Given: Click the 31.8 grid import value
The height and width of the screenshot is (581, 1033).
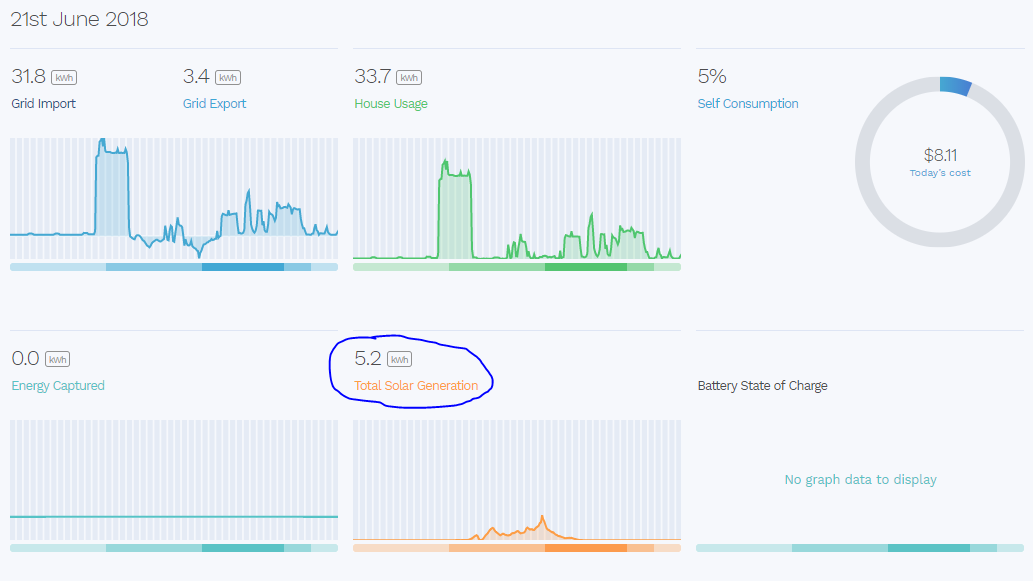Looking at the screenshot, I should point(28,76).
